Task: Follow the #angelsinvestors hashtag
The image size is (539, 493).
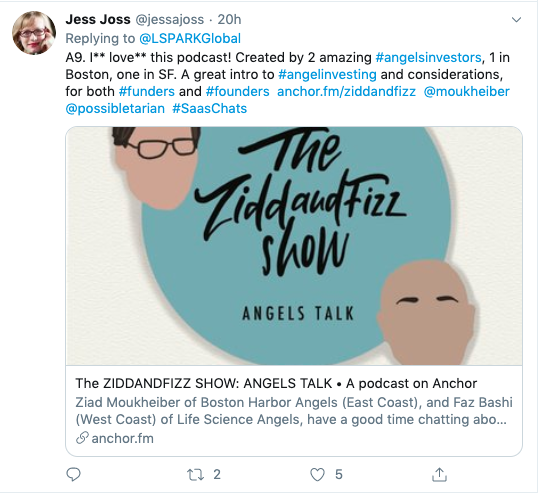Action: pos(428,57)
